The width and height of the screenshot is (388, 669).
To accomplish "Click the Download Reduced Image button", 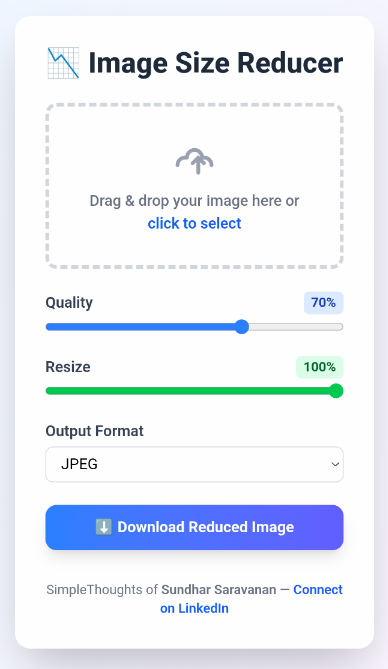I will click(194, 527).
